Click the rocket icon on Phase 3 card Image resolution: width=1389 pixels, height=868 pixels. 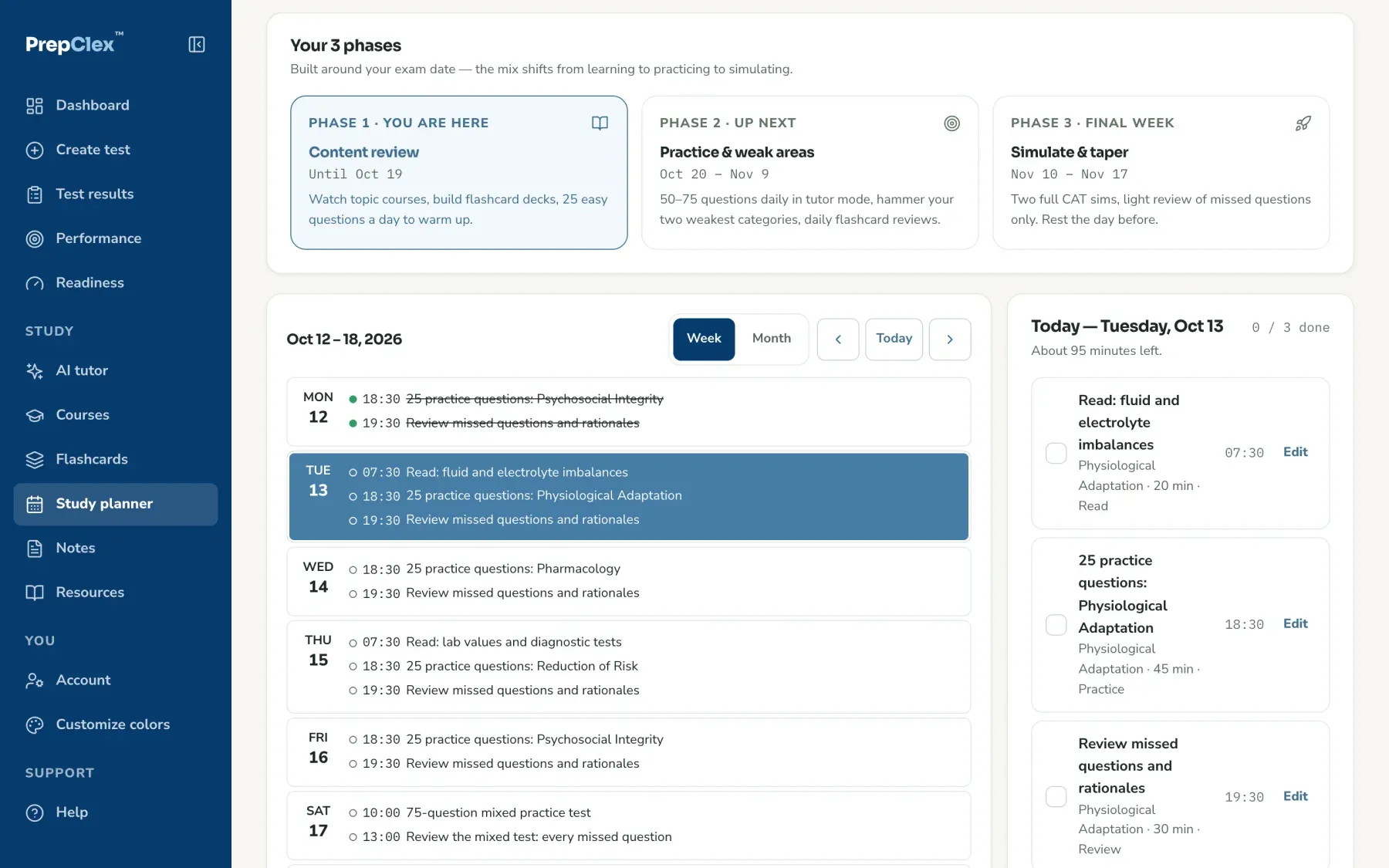pyautogui.click(x=1303, y=123)
